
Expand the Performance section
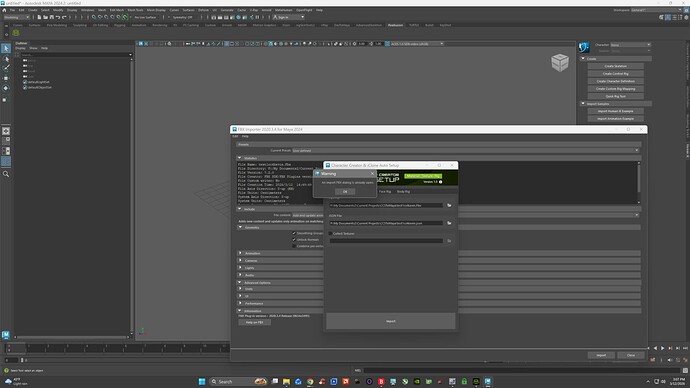tap(240, 303)
